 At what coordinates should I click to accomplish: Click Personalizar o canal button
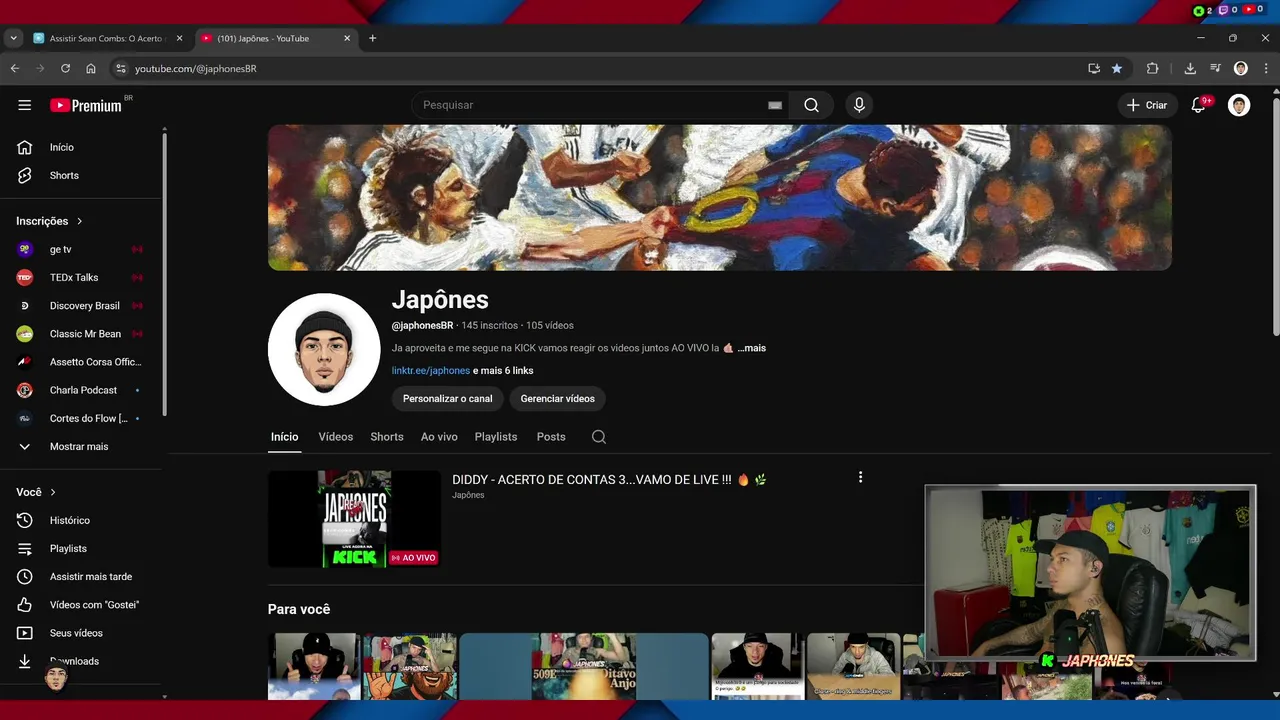[448, 398]
